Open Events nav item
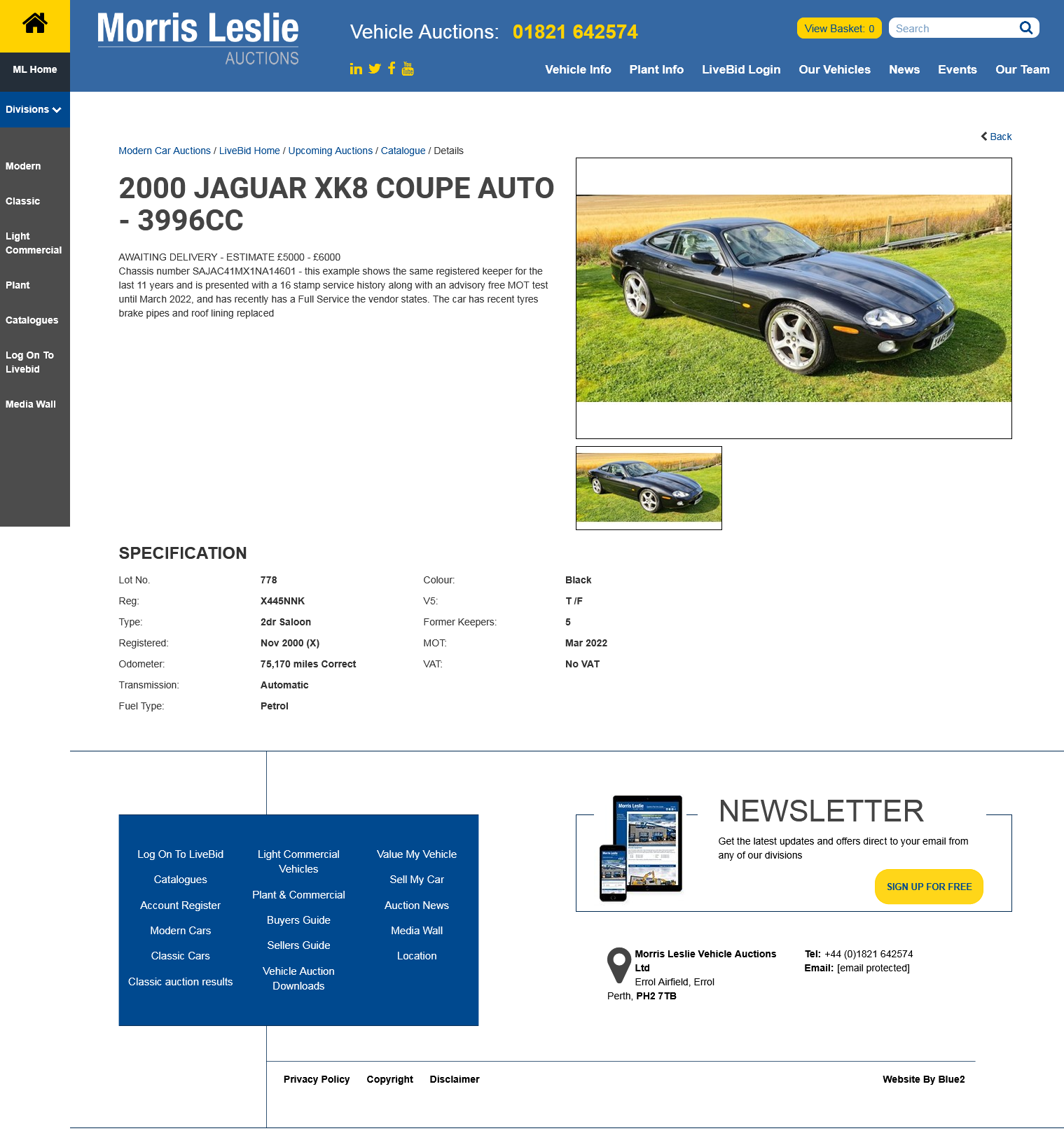 coord(957,69)
